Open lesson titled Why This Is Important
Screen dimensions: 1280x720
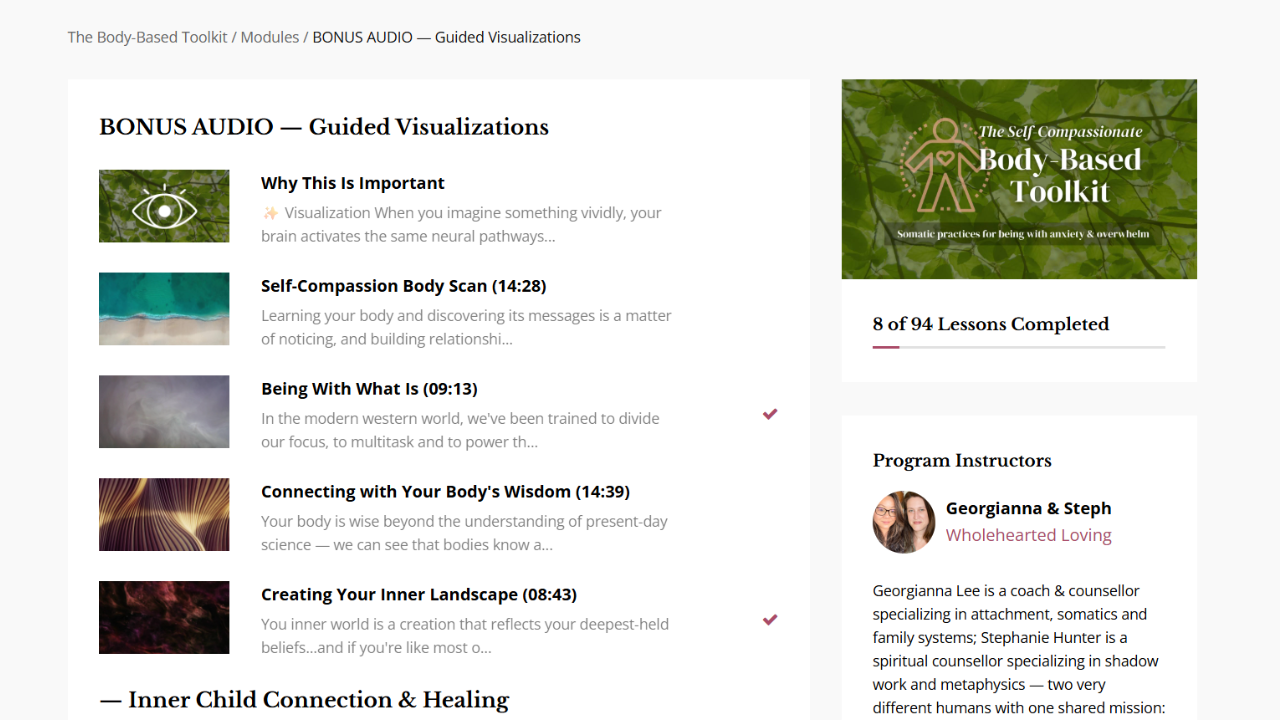(353, 183)
